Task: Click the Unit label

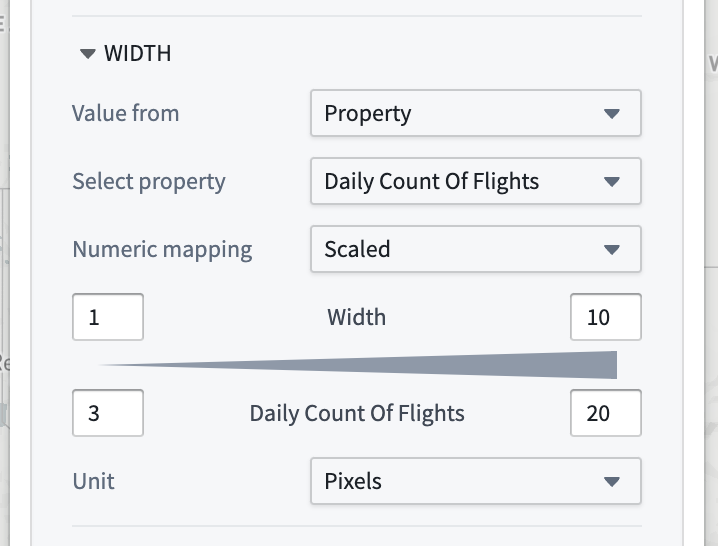Action: (93, 481)
